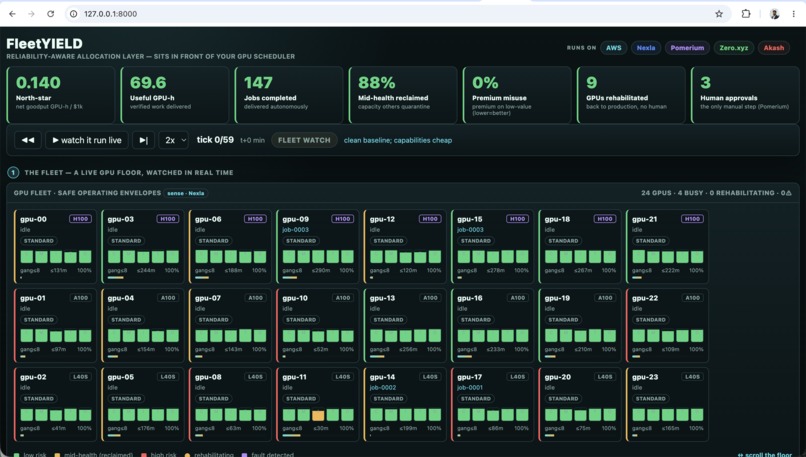Select the gpu-07 card

tap(230, 325)
